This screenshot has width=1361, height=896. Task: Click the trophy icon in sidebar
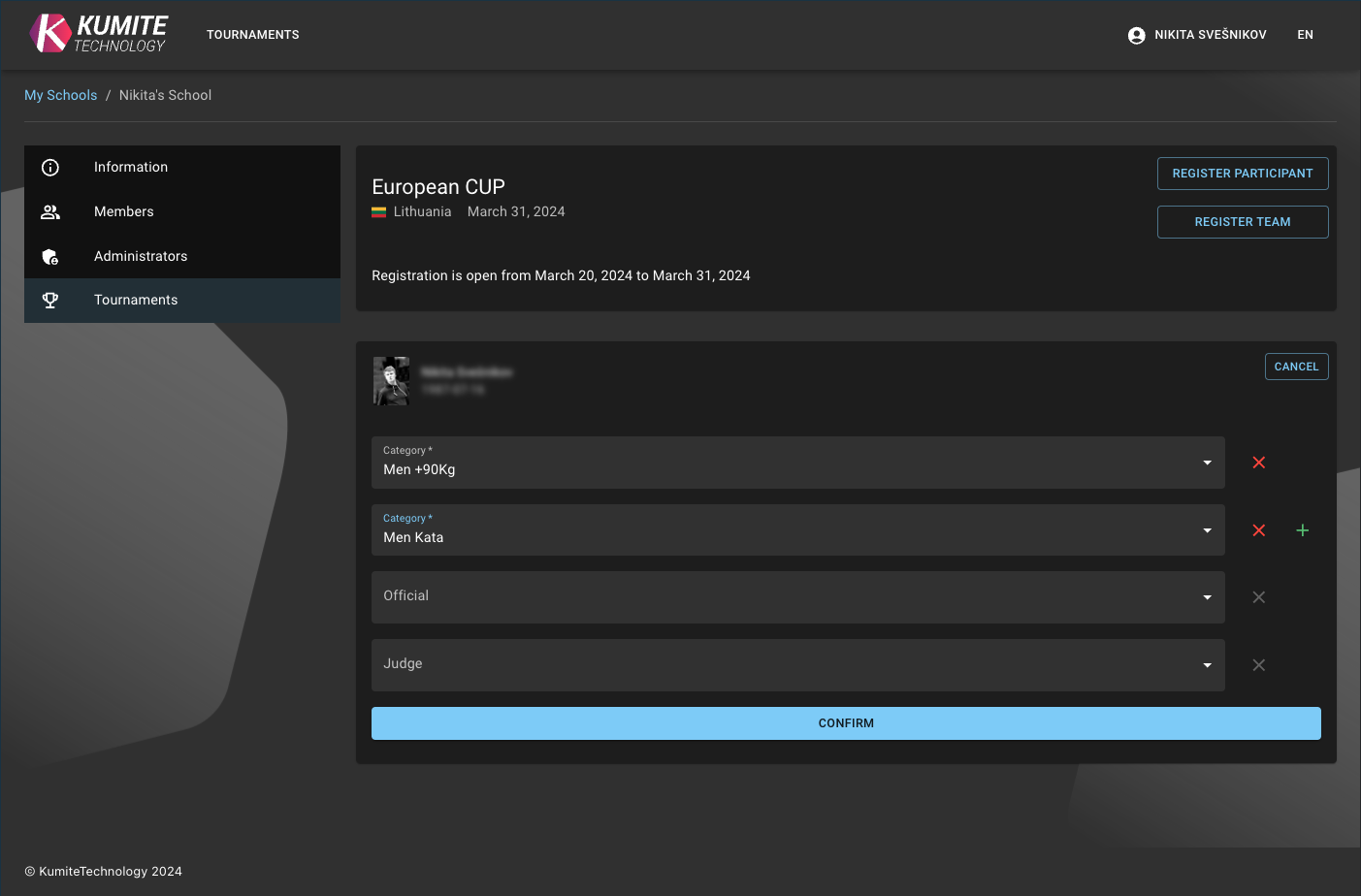pos(50,301)
